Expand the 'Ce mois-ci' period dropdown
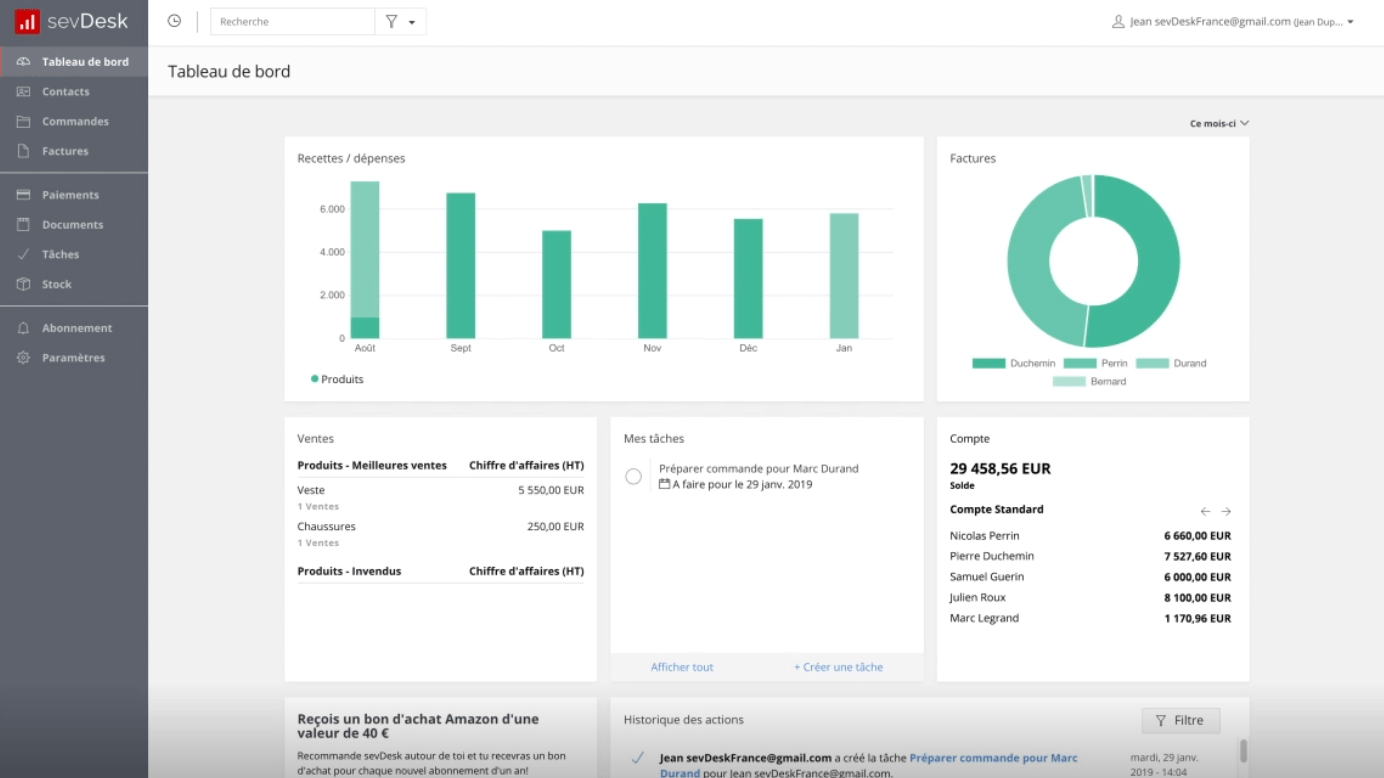Viewport: 1384px width, 778px height. [1219, 124]
